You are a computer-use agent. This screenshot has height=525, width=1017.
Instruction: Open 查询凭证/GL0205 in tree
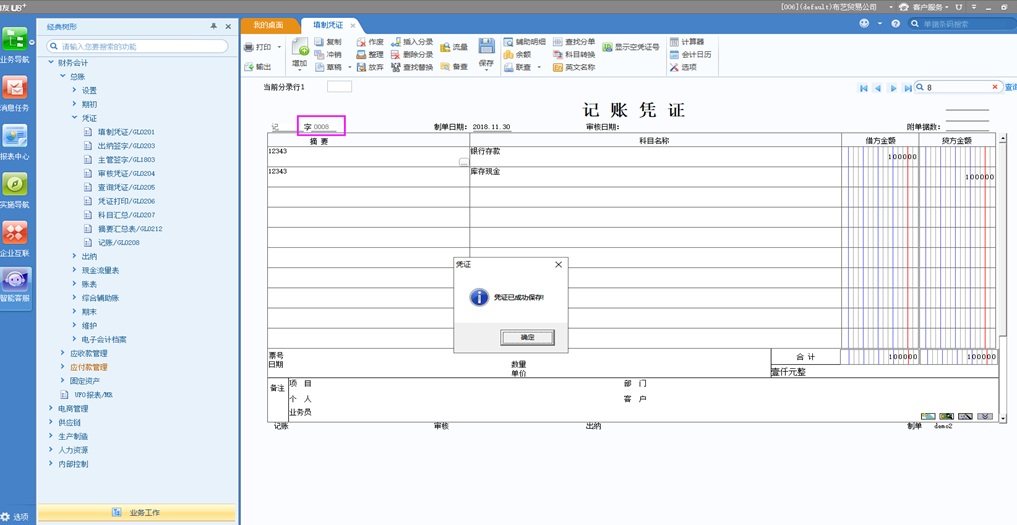point(126,187)
